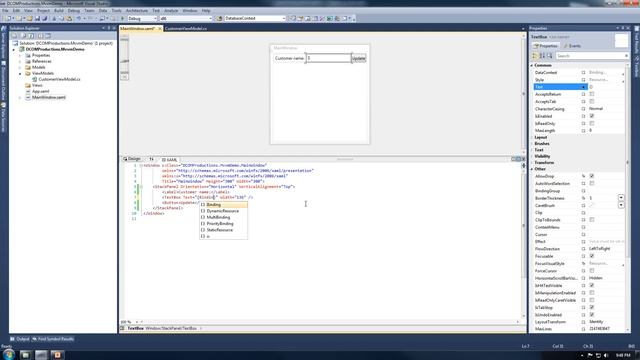Open the Debug menu
This screenshot has width=640, height=360.
[73, 10]
